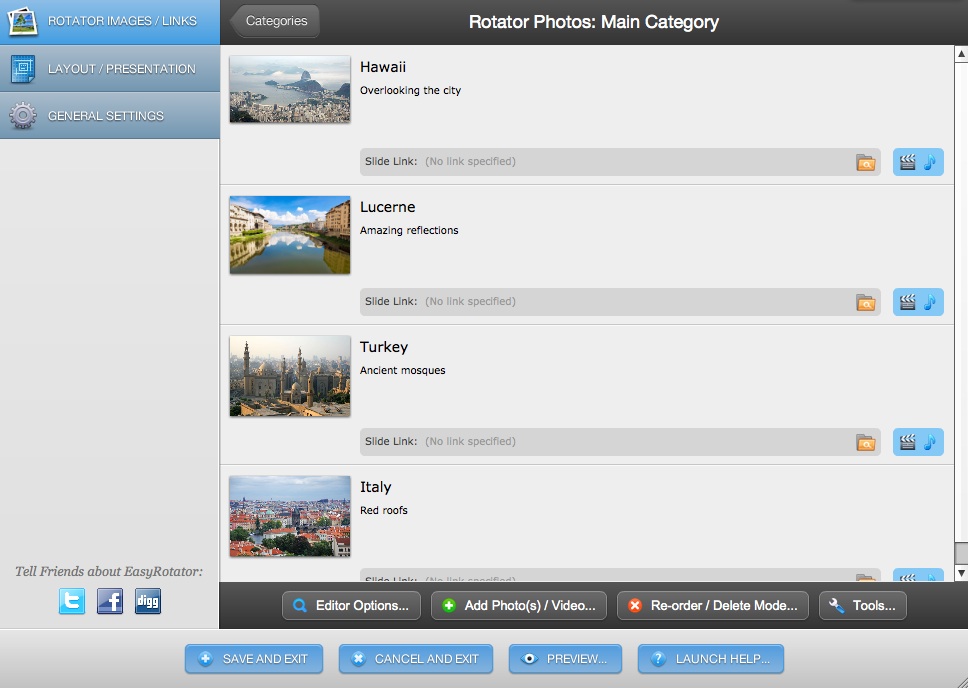Edit the 'Amazing reflections' description
968x688 pixels.
409,230
